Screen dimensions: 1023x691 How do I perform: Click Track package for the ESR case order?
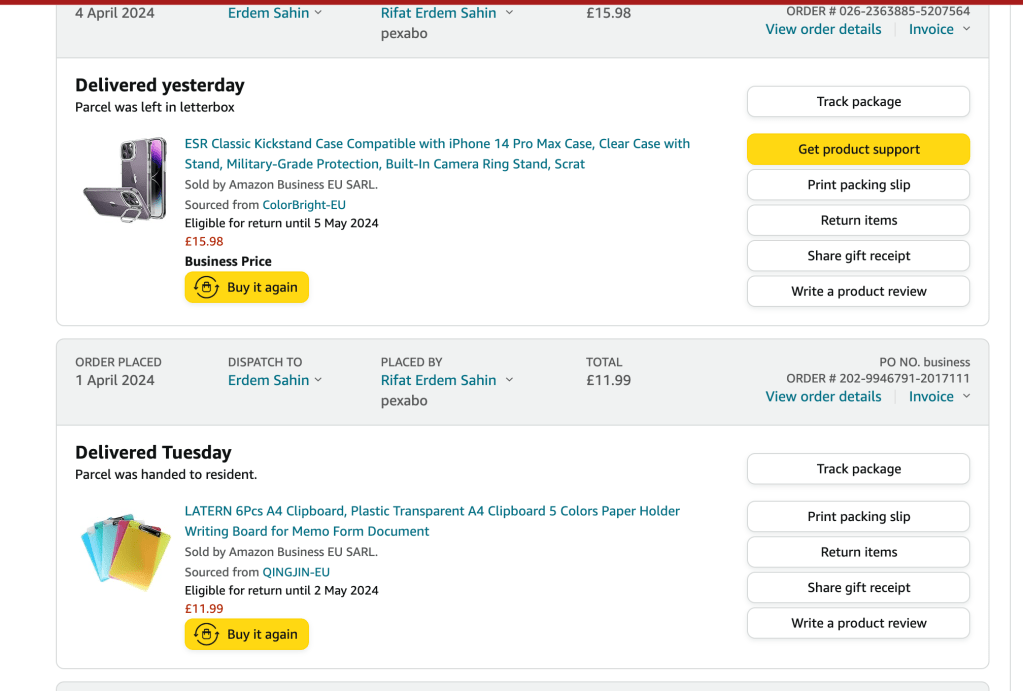[858, 102]
